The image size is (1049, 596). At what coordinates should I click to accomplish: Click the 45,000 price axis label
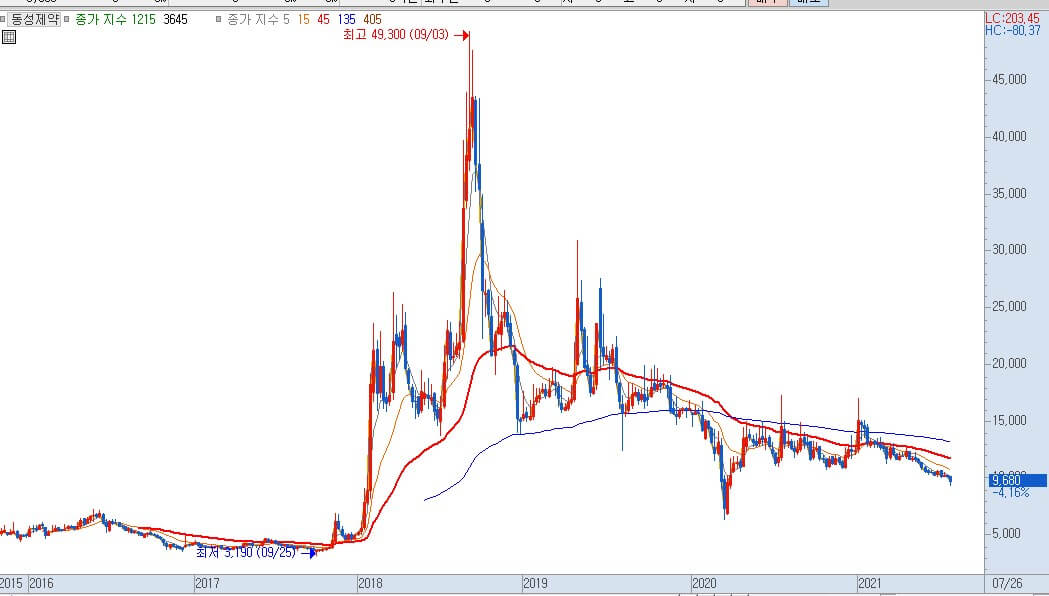[x=1009, y=79]
